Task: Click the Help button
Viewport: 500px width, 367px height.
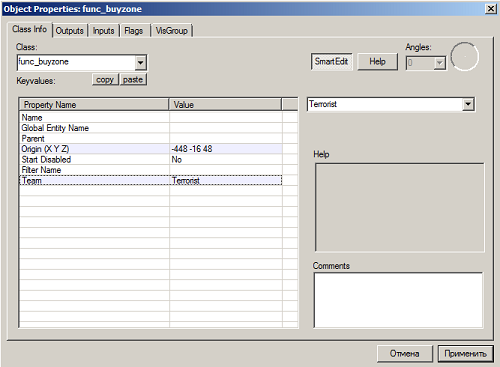Action: [x=377, y=62]
